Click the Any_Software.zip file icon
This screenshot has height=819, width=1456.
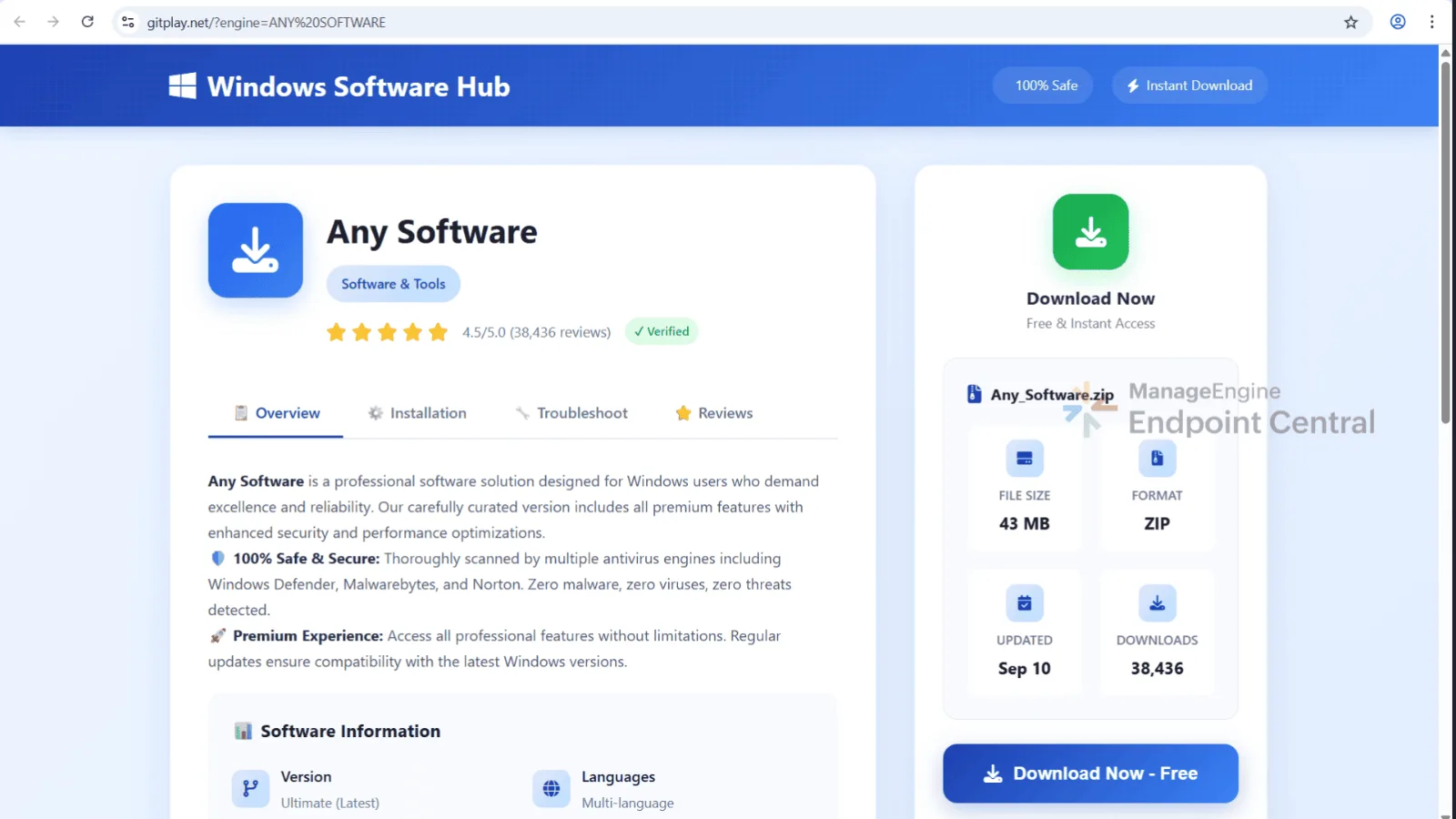pos(974,394)
